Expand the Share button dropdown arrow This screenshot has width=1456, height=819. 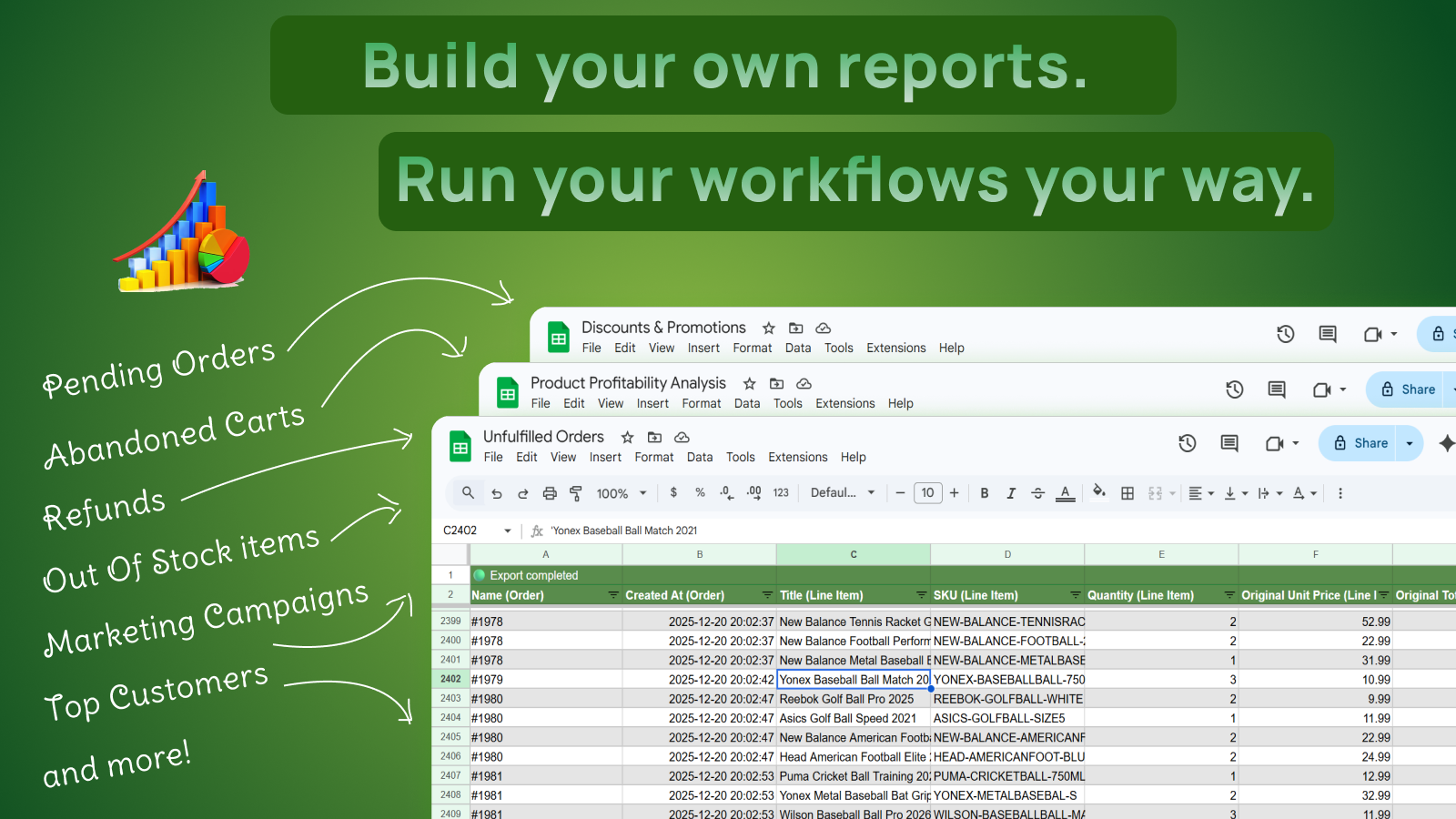tap(1409, 443)
